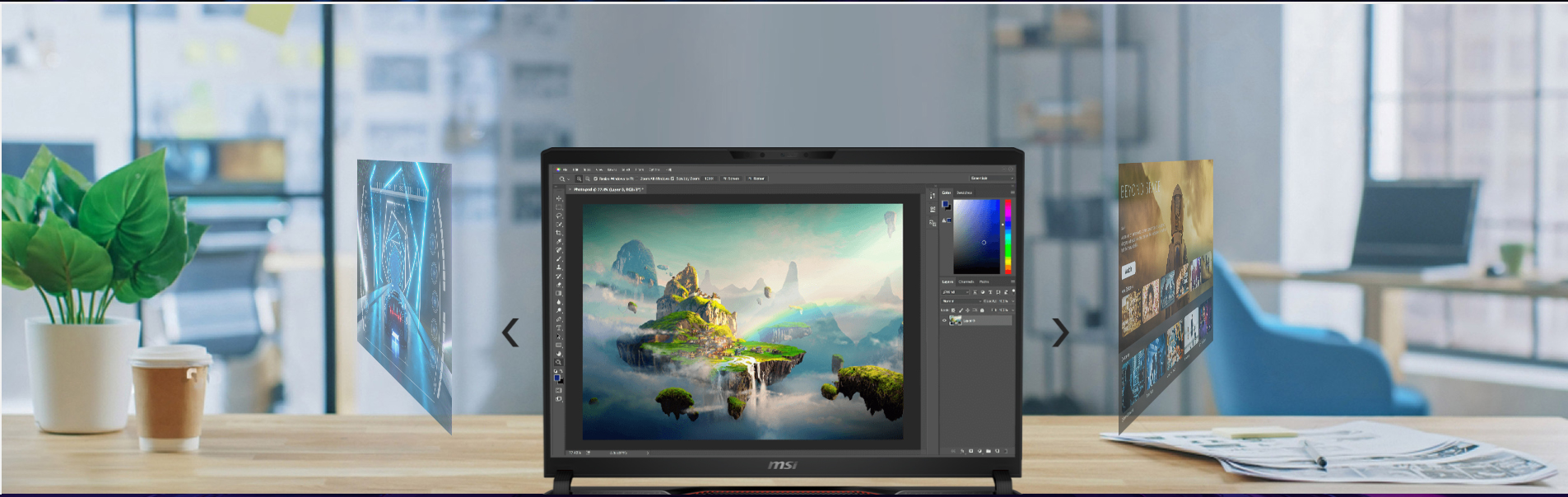The image size is (1568, 497).
Task: Click the Zoom In magnifier option
Action: (x=579, y=179)
